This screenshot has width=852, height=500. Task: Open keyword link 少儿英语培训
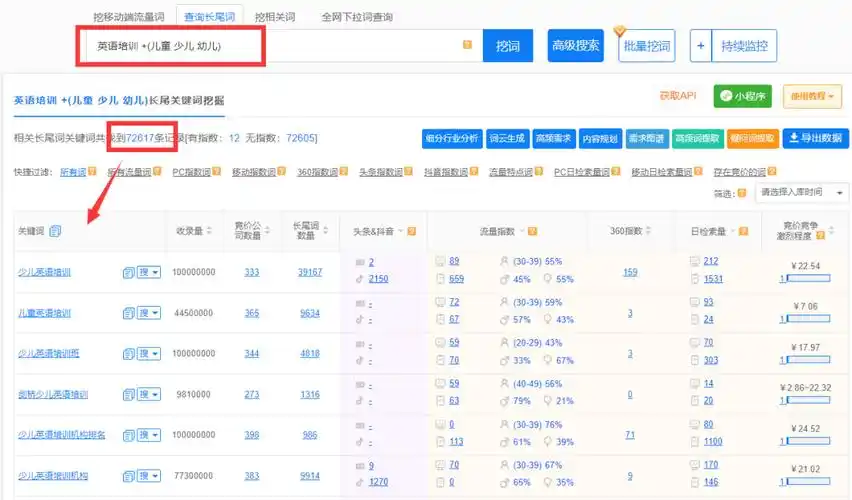tap(44, 272)
